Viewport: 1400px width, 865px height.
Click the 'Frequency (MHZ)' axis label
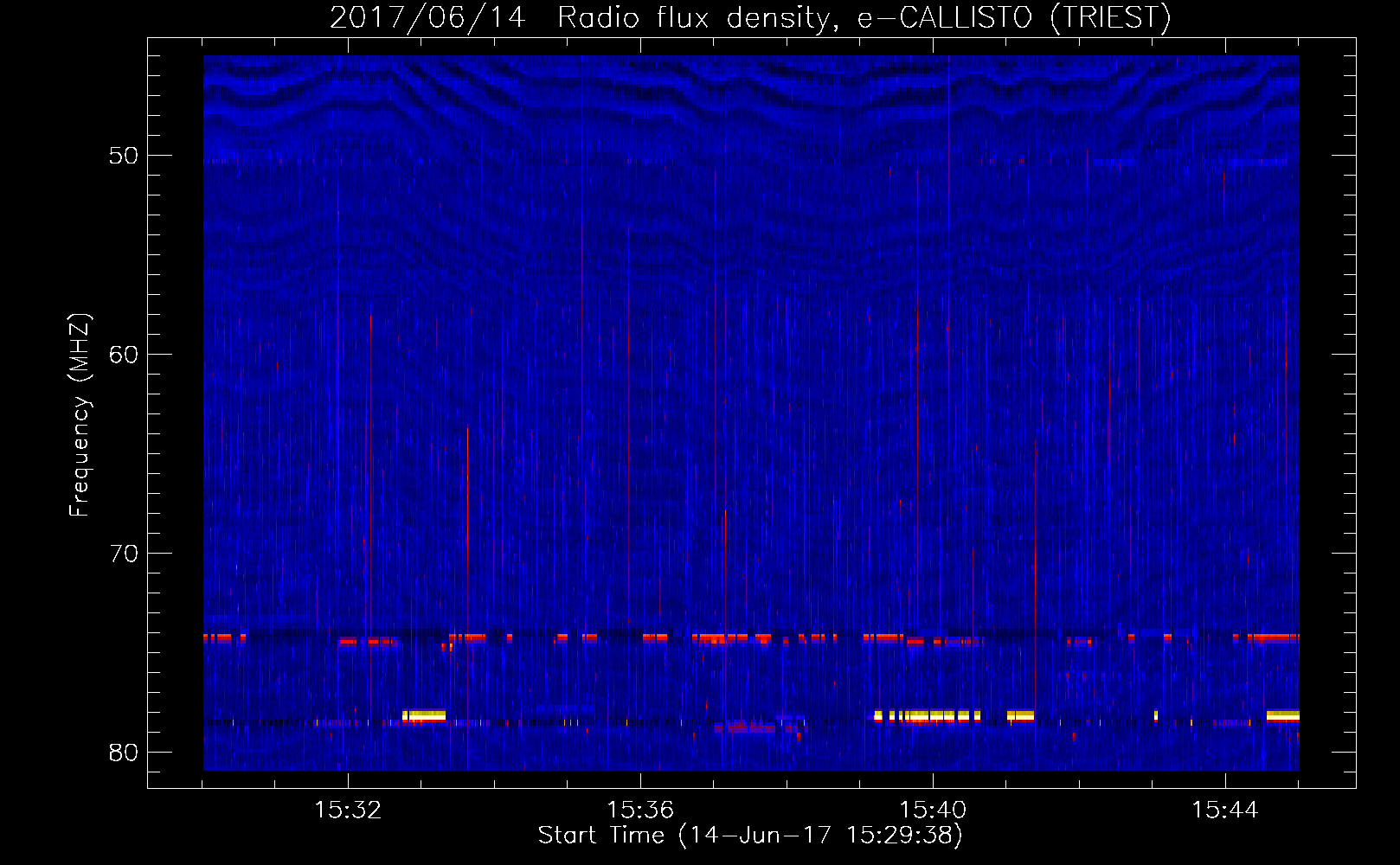80,415
